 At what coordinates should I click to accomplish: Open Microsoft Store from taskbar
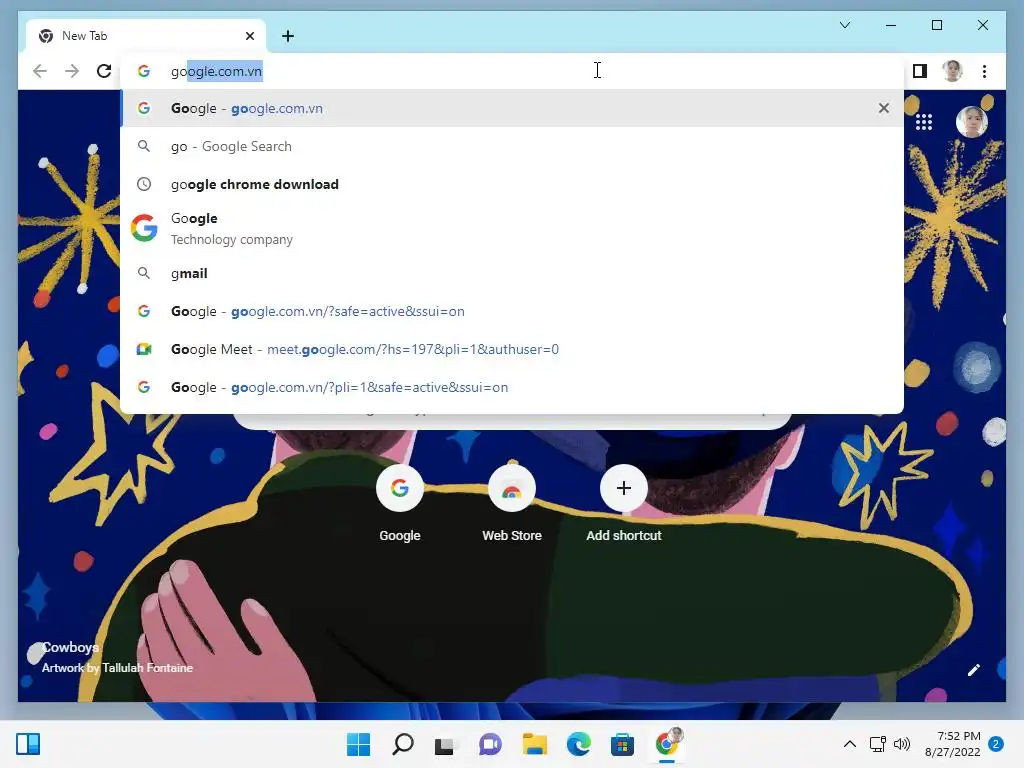pos(622,744)
